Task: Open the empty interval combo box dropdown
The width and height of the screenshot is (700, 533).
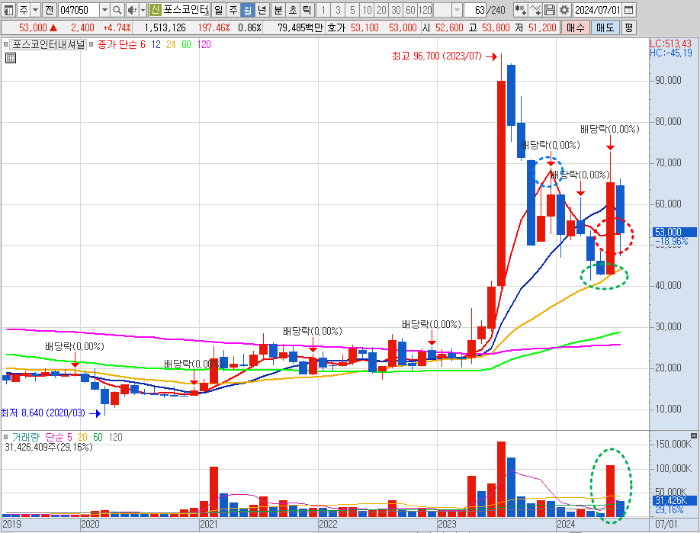Action: pyautogui.click(x=456, y=9)
